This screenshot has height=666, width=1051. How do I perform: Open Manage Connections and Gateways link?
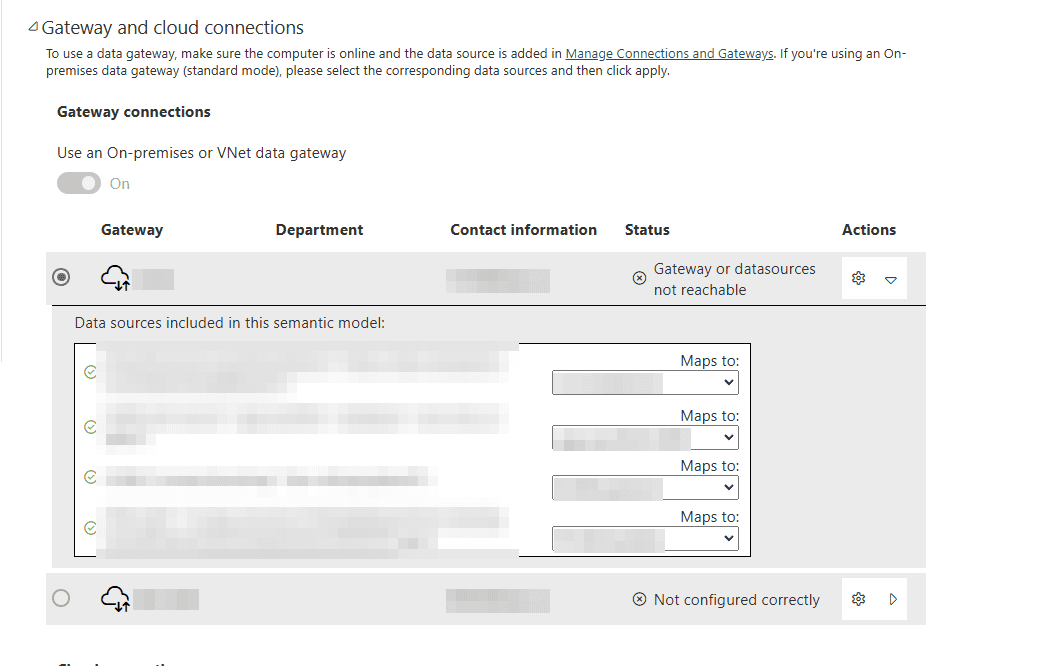click(669, 54)
